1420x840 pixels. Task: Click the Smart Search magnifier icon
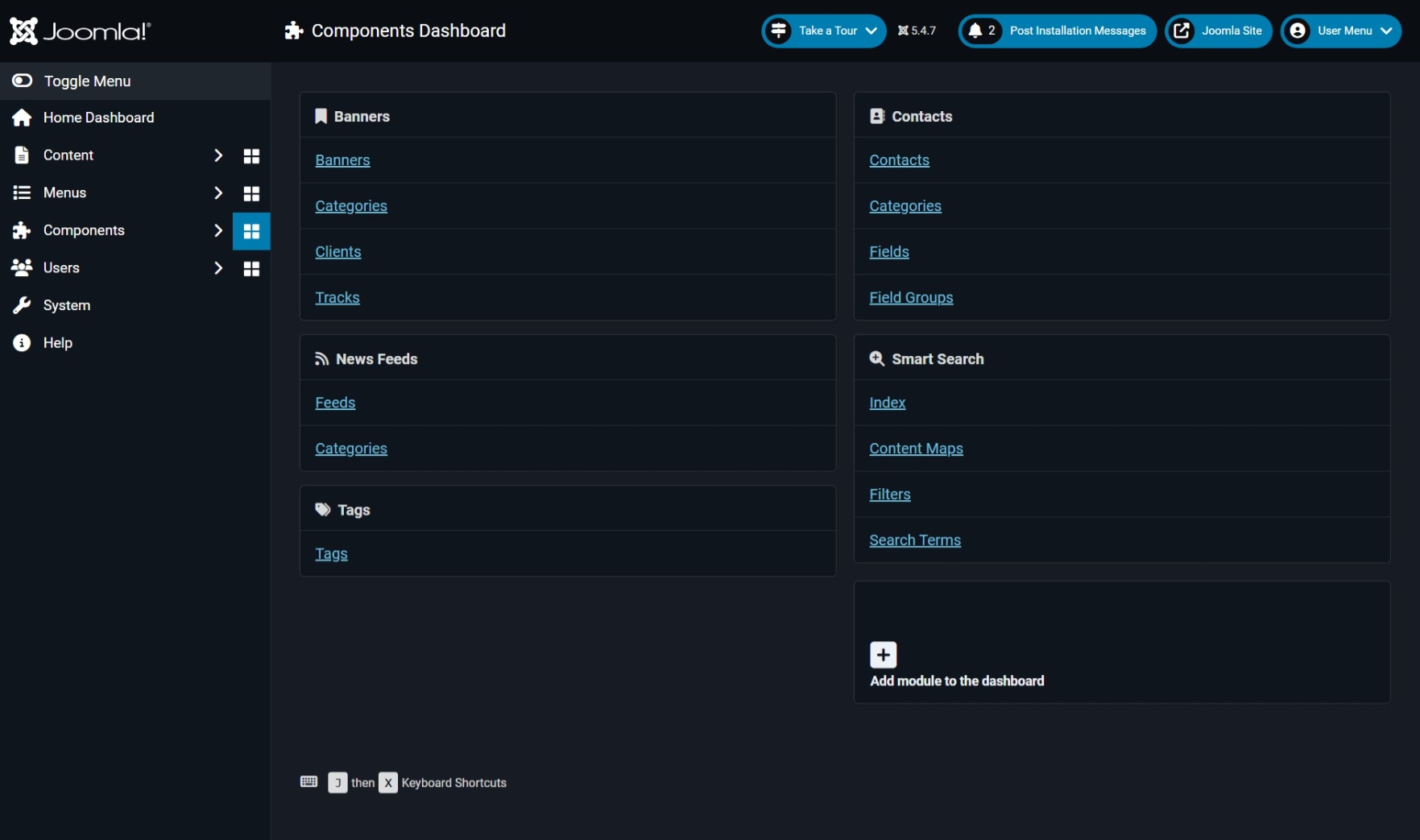pos(877,358)
